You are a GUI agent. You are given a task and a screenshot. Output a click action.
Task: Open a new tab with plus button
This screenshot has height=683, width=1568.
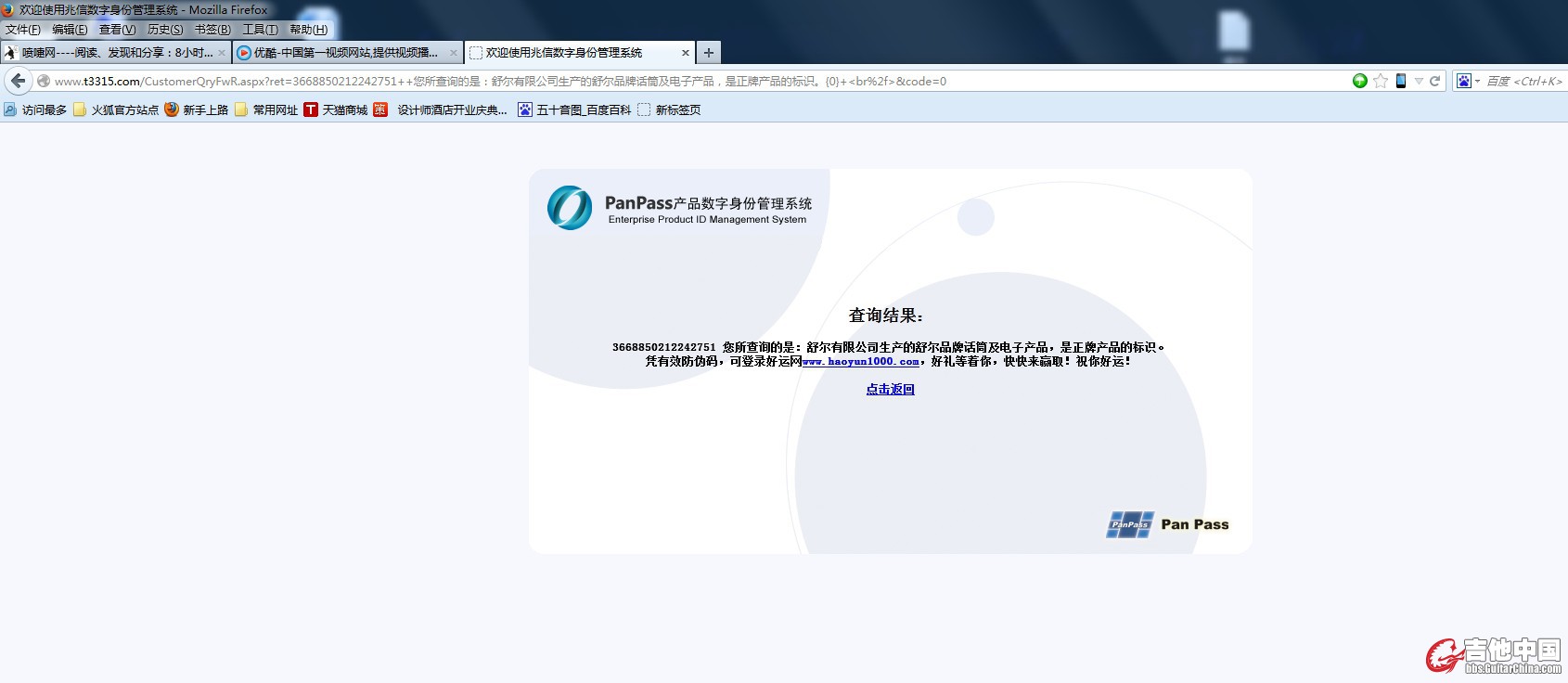coord(709,53)
